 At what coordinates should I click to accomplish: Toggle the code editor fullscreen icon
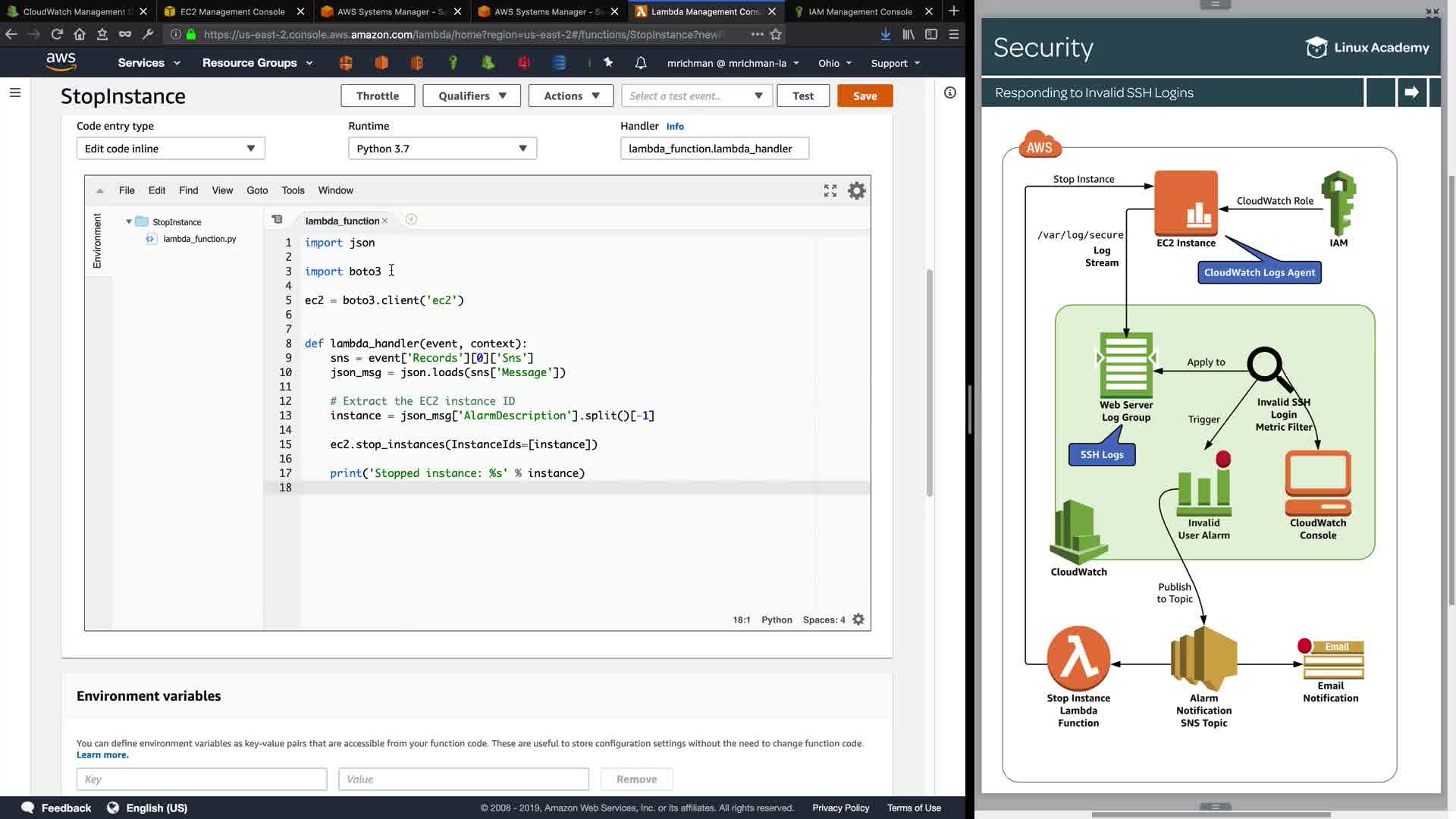(x=830, y=191)
